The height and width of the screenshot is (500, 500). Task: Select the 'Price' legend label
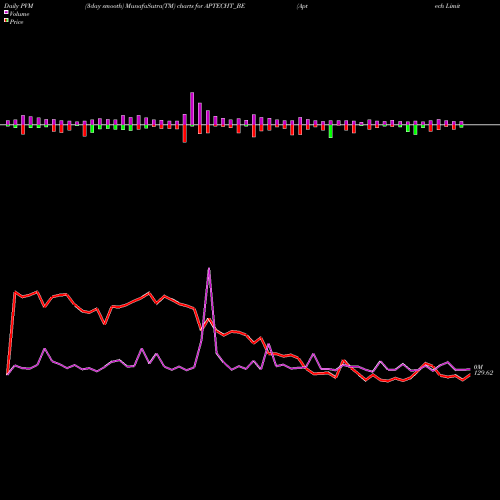[x=16, y=22]
